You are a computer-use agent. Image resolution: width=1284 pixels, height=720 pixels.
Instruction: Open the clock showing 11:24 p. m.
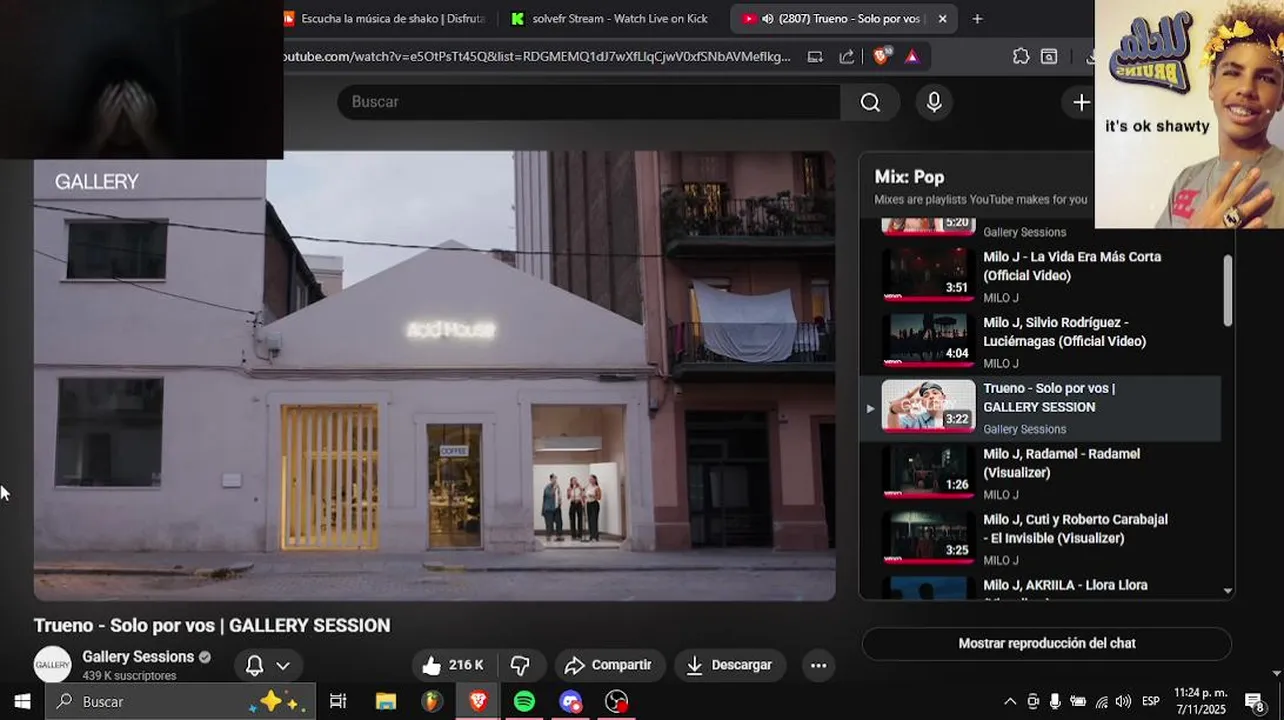tap(1200, 701)
